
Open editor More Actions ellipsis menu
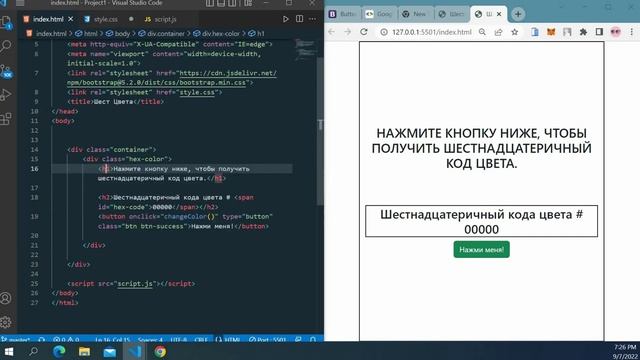coord(312,19)
